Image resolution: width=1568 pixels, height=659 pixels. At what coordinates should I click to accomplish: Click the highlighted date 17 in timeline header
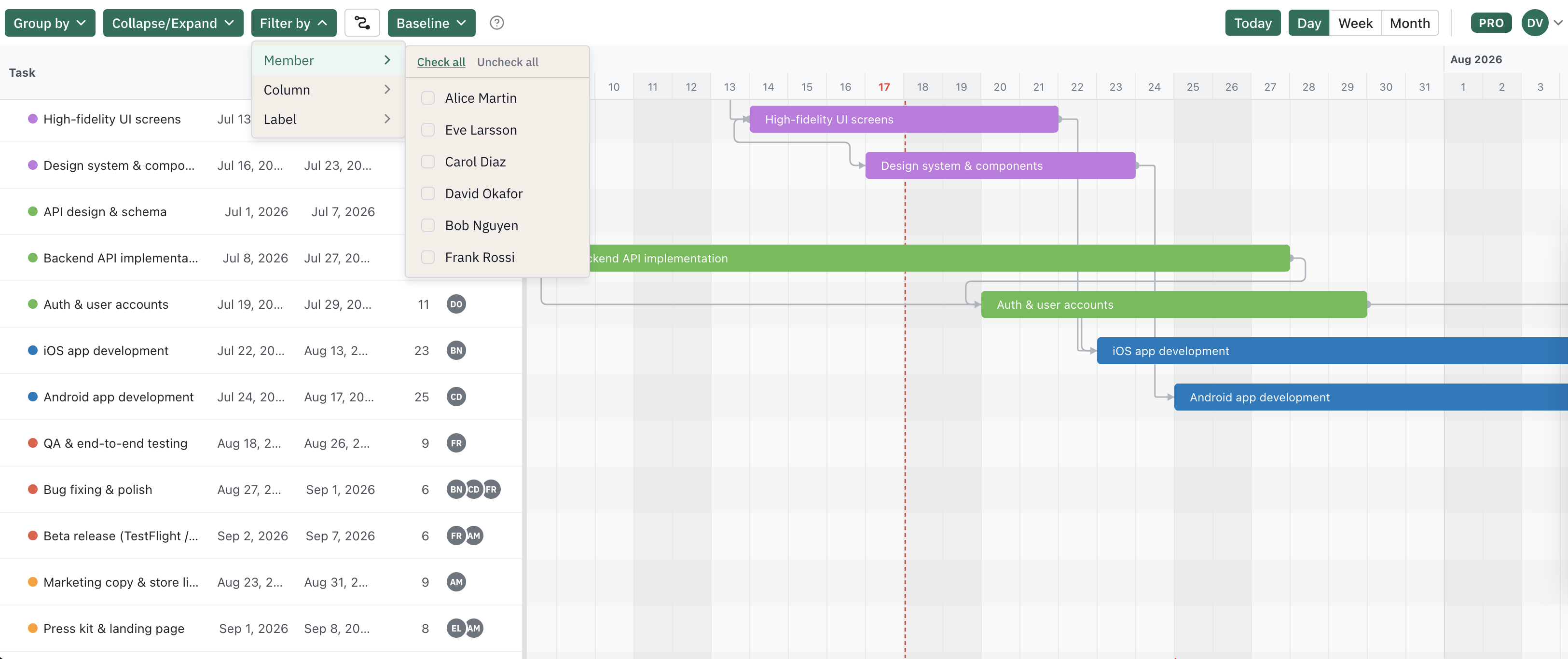click(x=884, y=87)
